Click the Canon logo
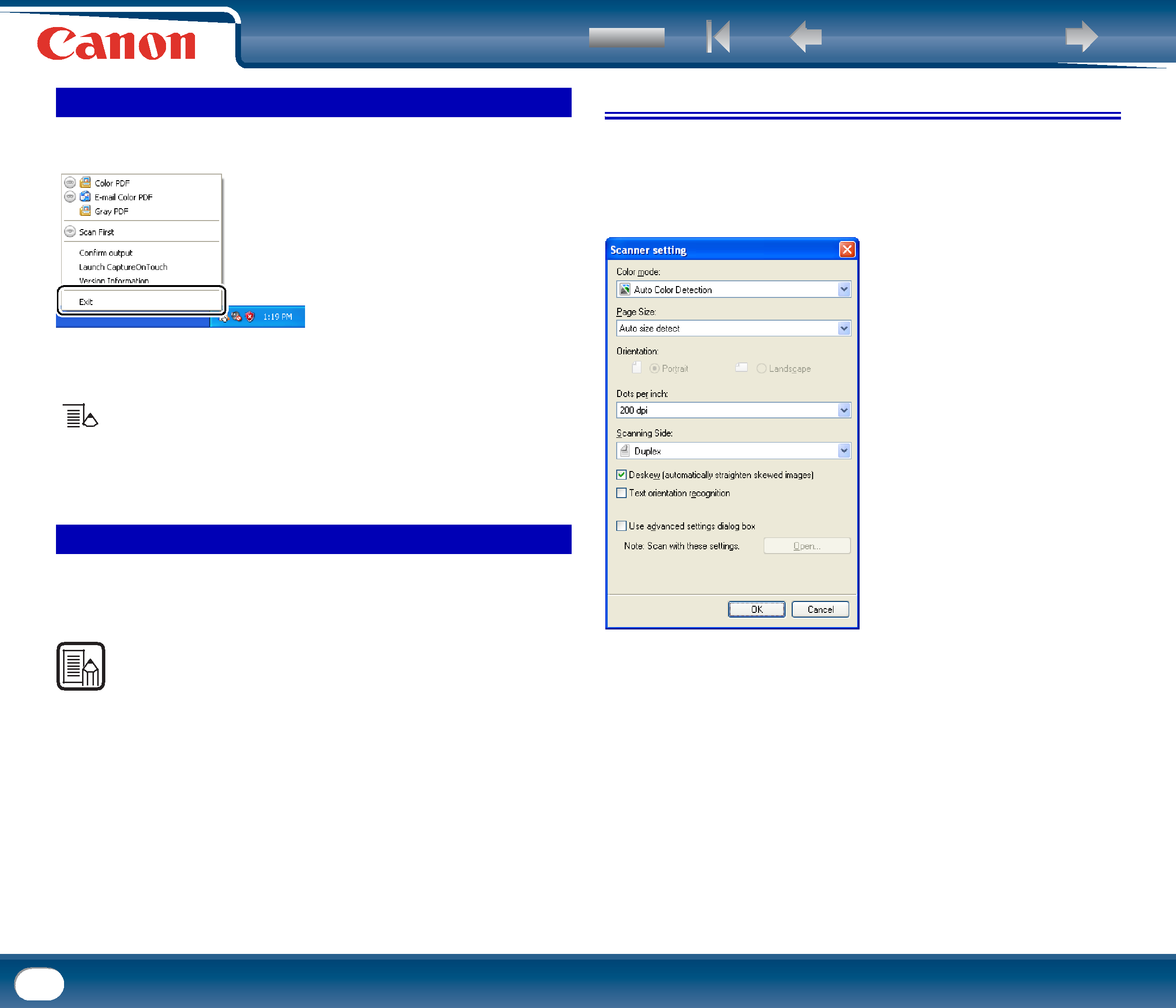Image resolution: width=1176 pixels, height=1008 pixels. point(116,43)
